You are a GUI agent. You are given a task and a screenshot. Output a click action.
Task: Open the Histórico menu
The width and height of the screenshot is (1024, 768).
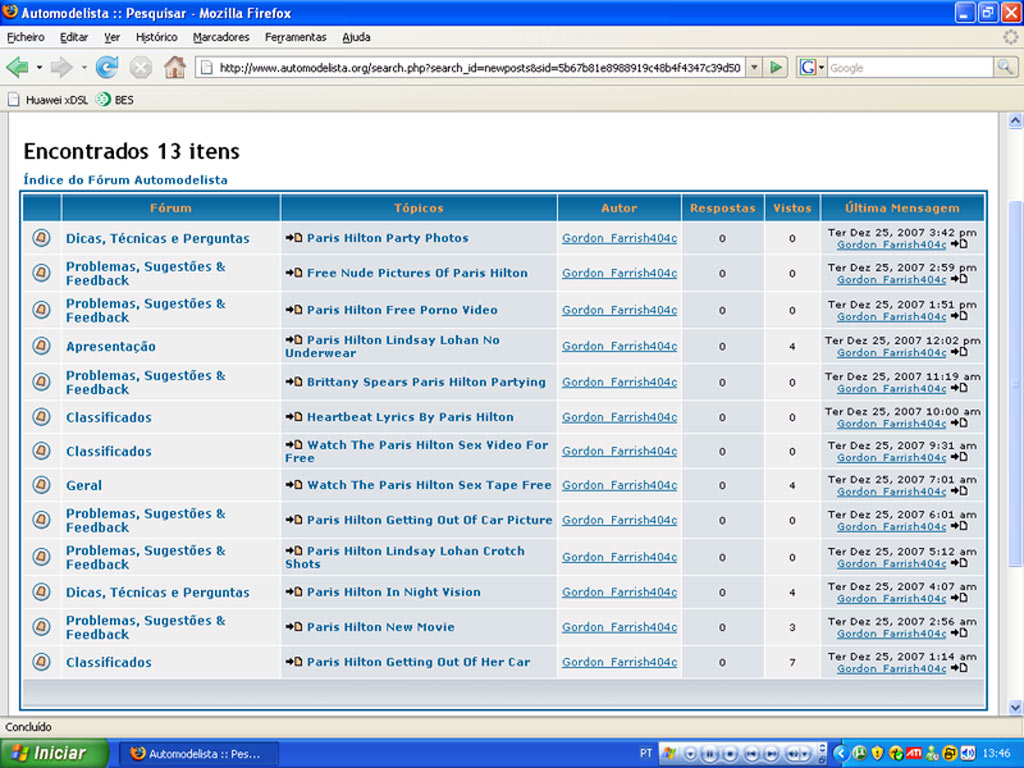pyautogui.click(x=156, y=37)
